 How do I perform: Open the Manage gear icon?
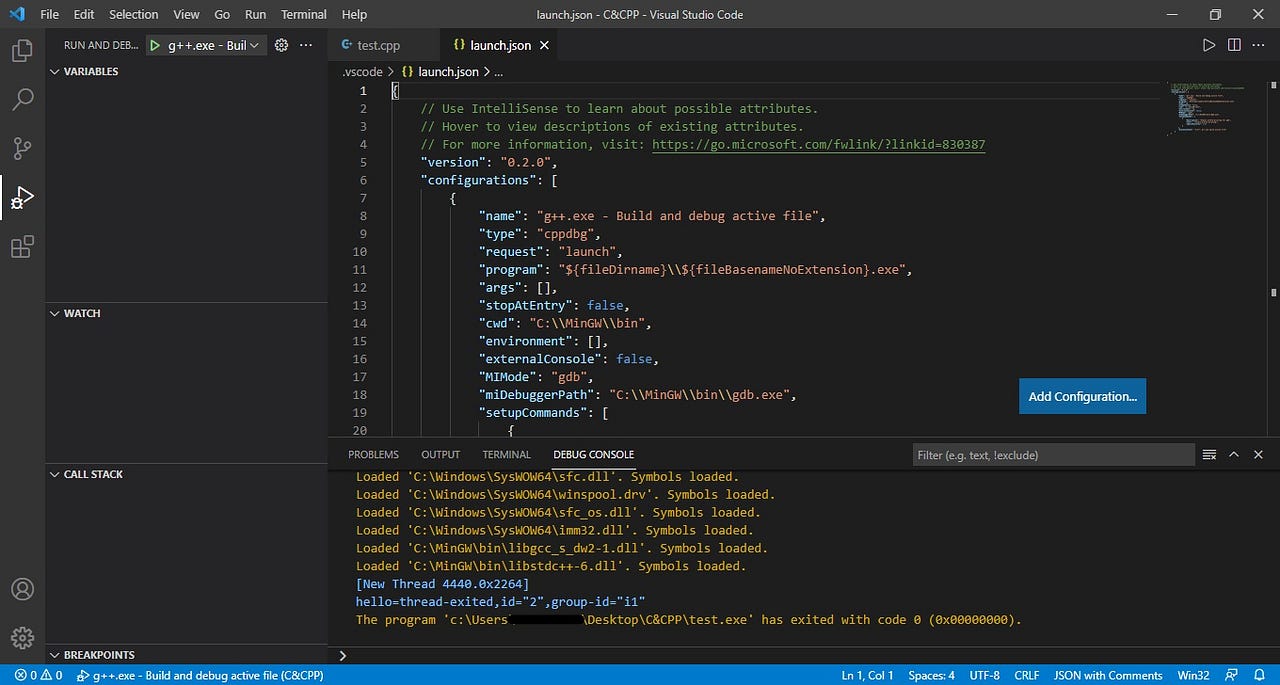point(22,637)
